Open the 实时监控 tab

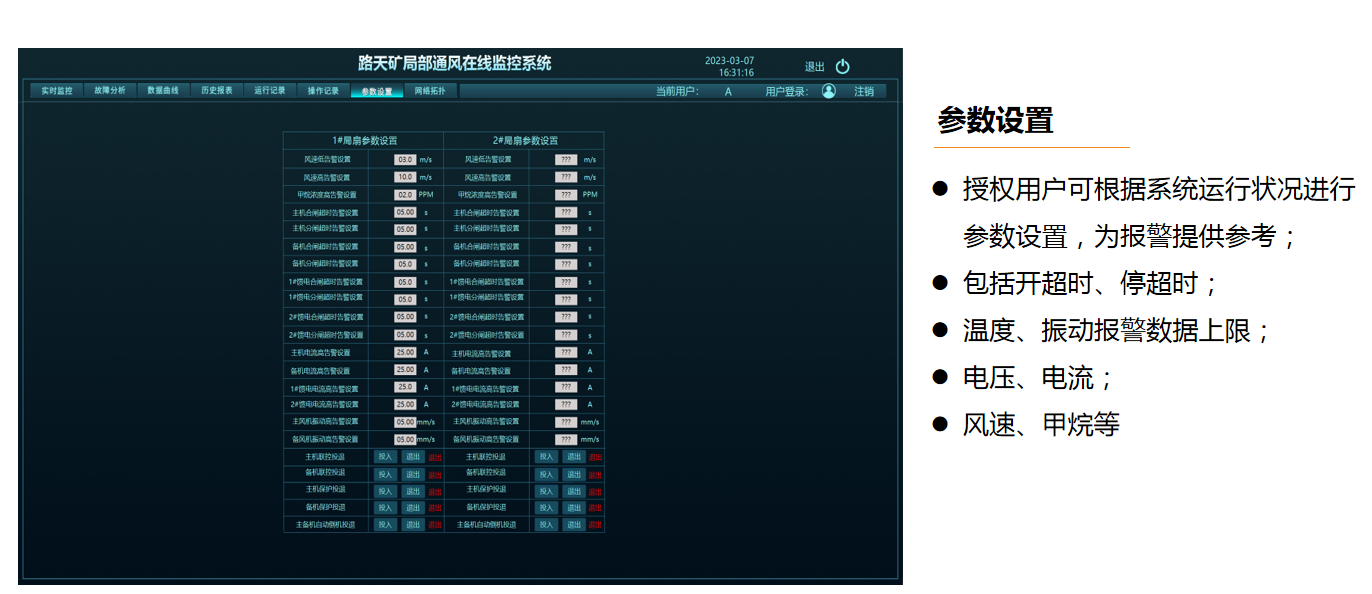click(x=56, y=91)
